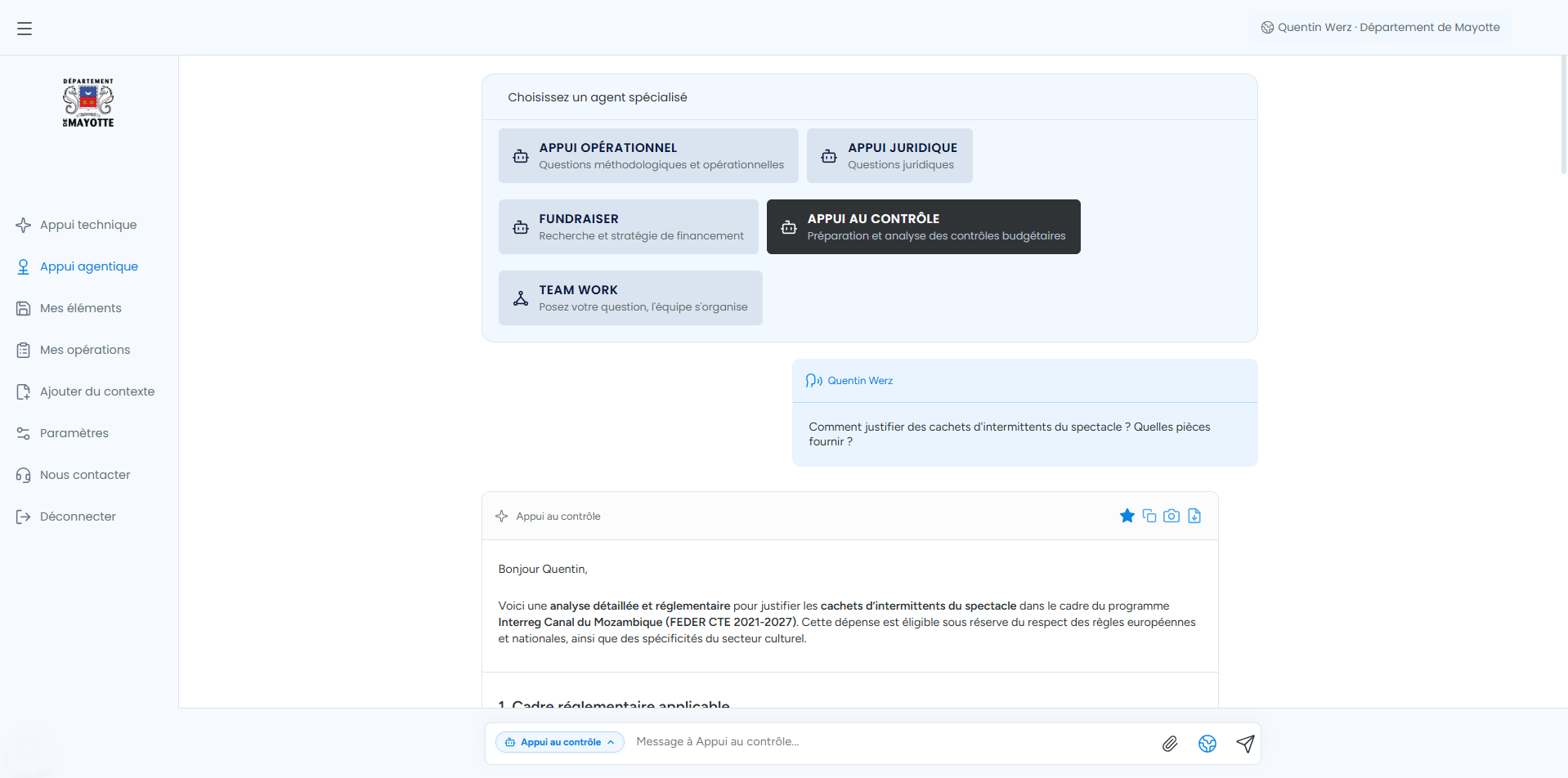Select the Appui Juridique agent
Viewport: 1568px width, 778px height.
[889, 155]
